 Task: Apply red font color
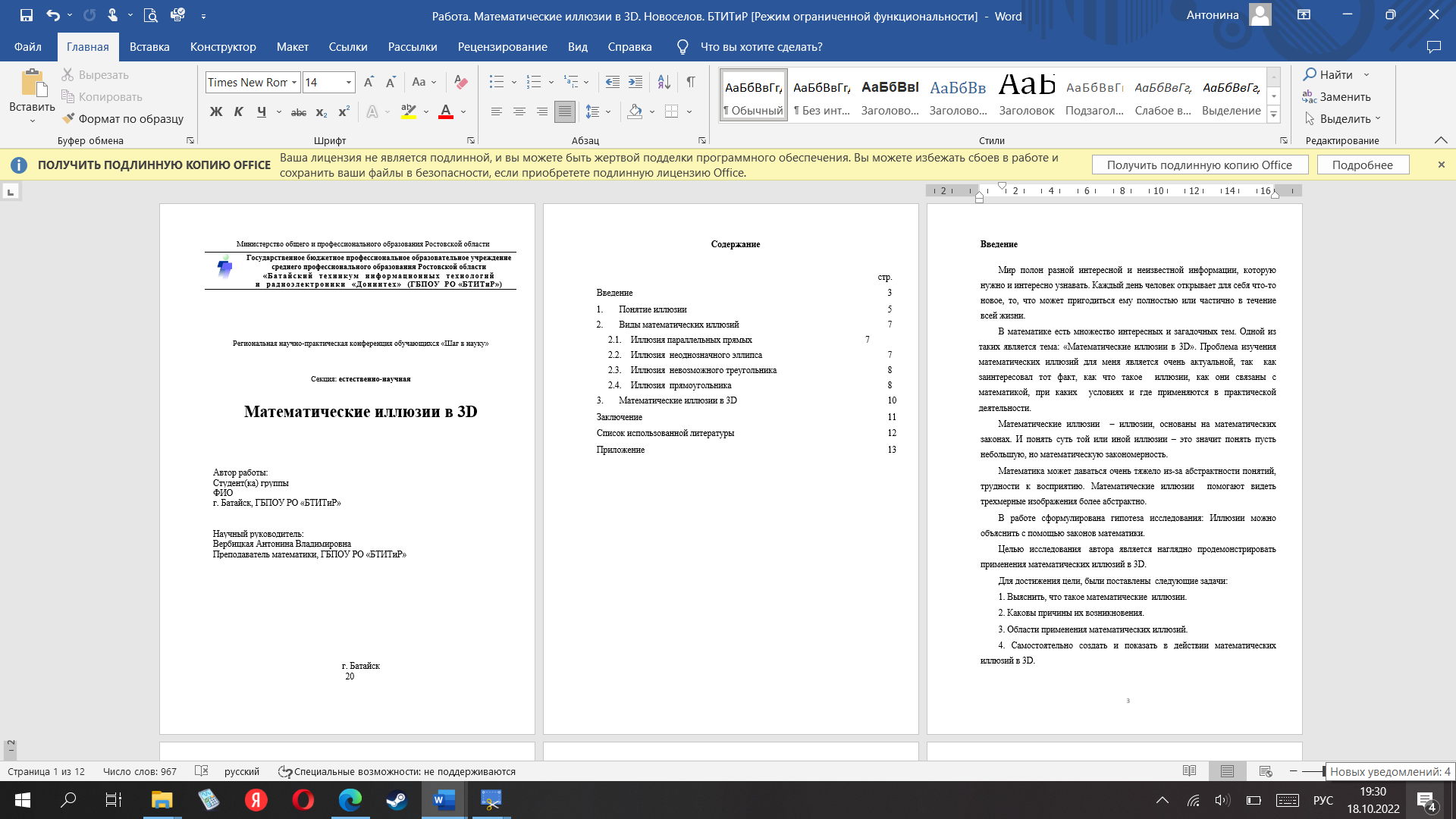pyautogui.click(x=446, y=112)
